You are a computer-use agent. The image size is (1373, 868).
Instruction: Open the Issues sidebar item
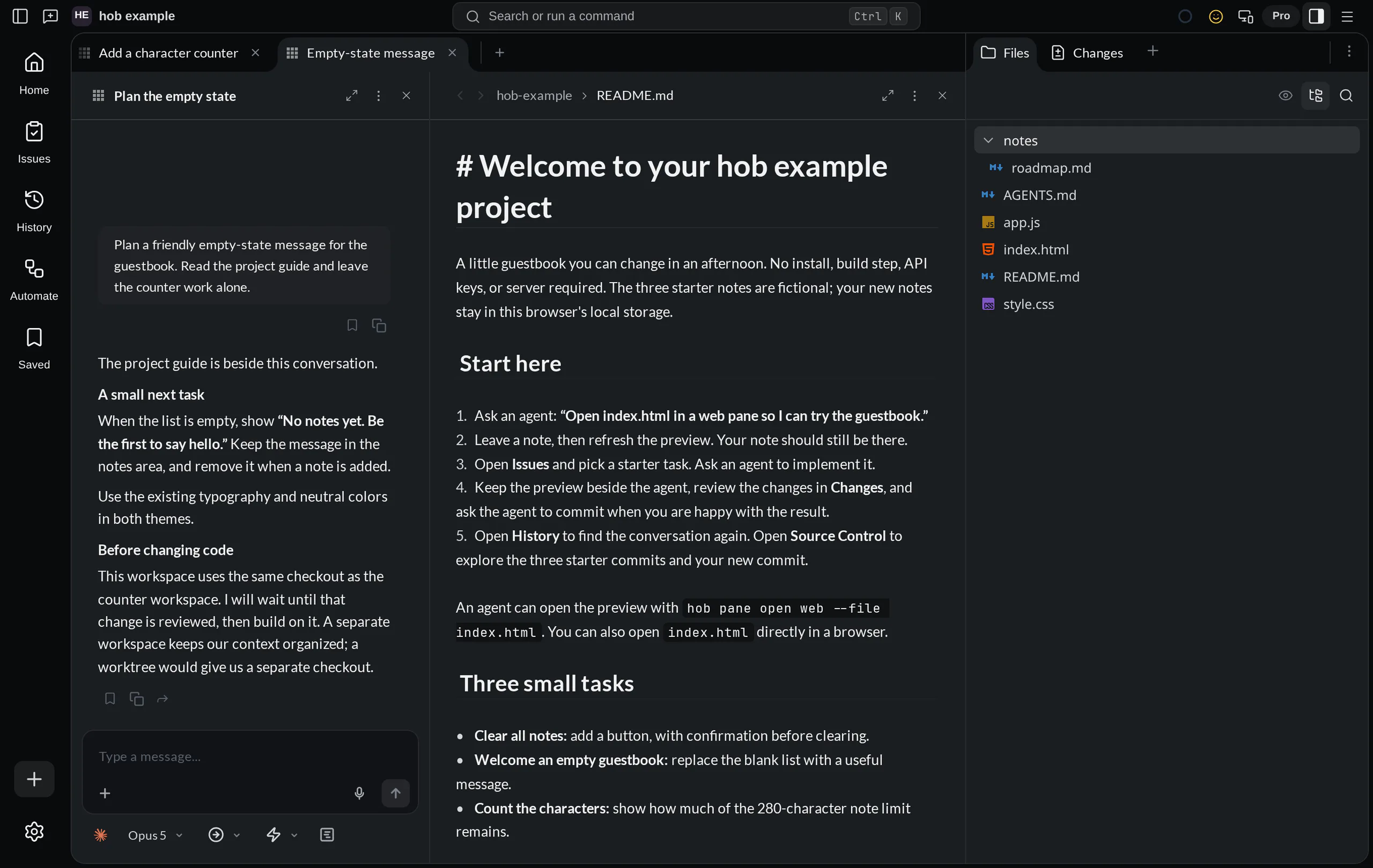34,143
